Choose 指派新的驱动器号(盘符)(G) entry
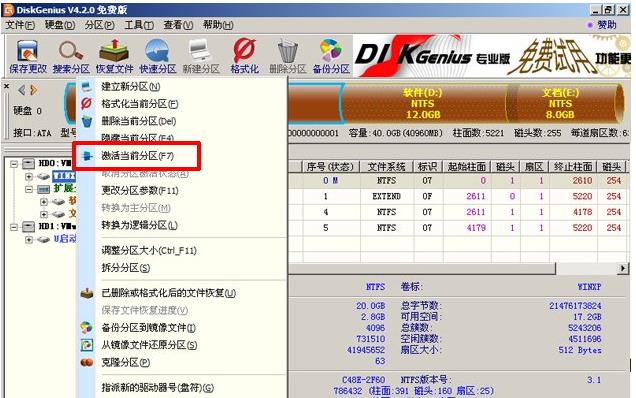 (x=183, y=387)
